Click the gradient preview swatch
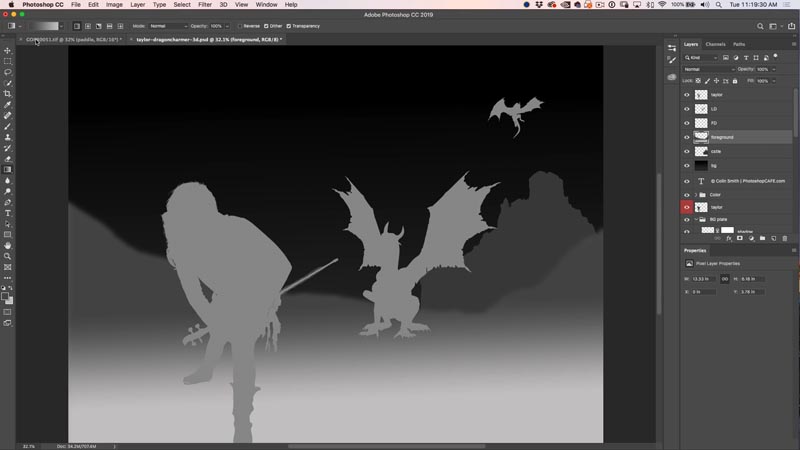The height and width of the screenshot is (450, 800). [44, 26]
